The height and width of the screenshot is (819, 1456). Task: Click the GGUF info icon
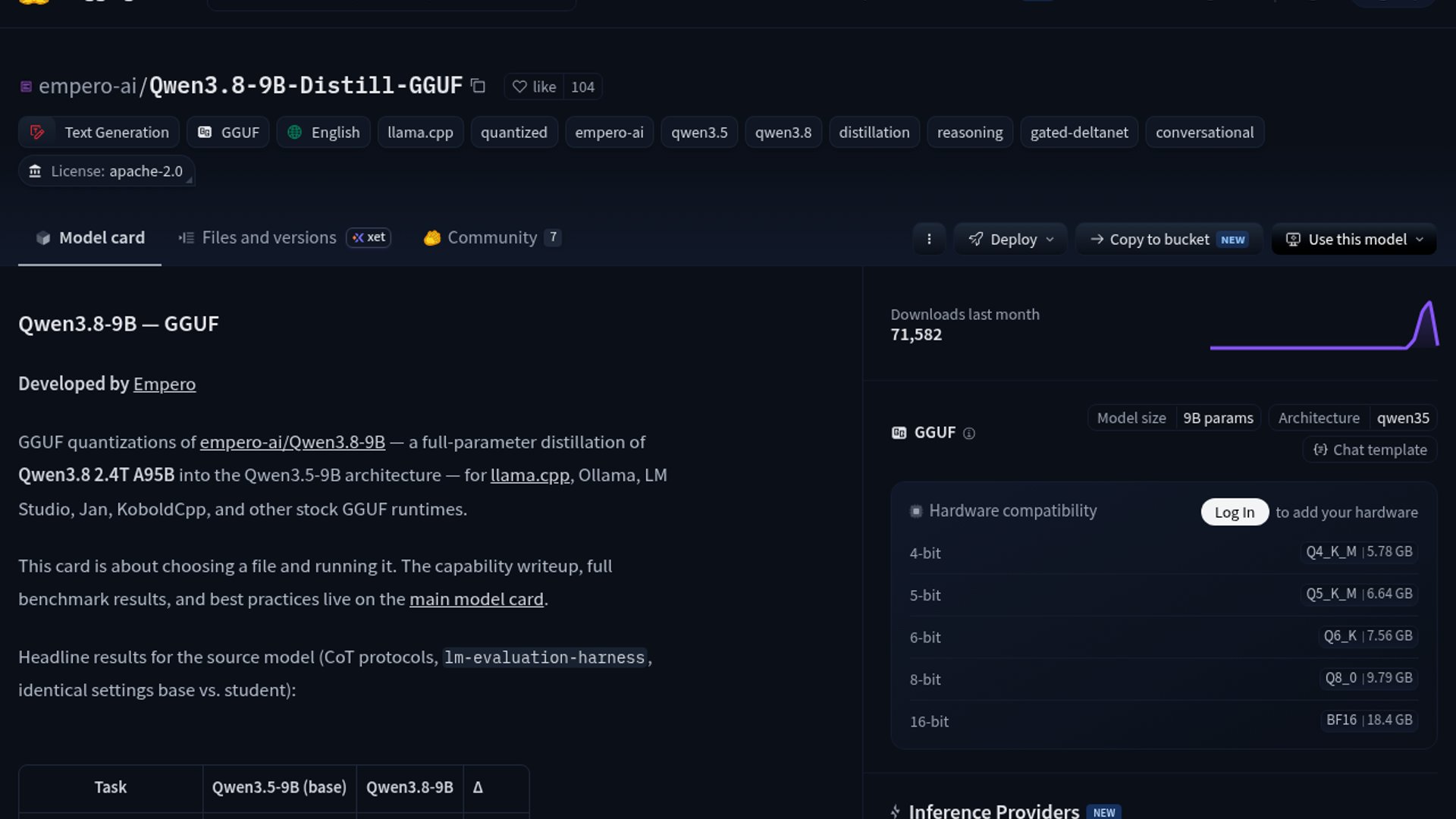coord(969,433)
